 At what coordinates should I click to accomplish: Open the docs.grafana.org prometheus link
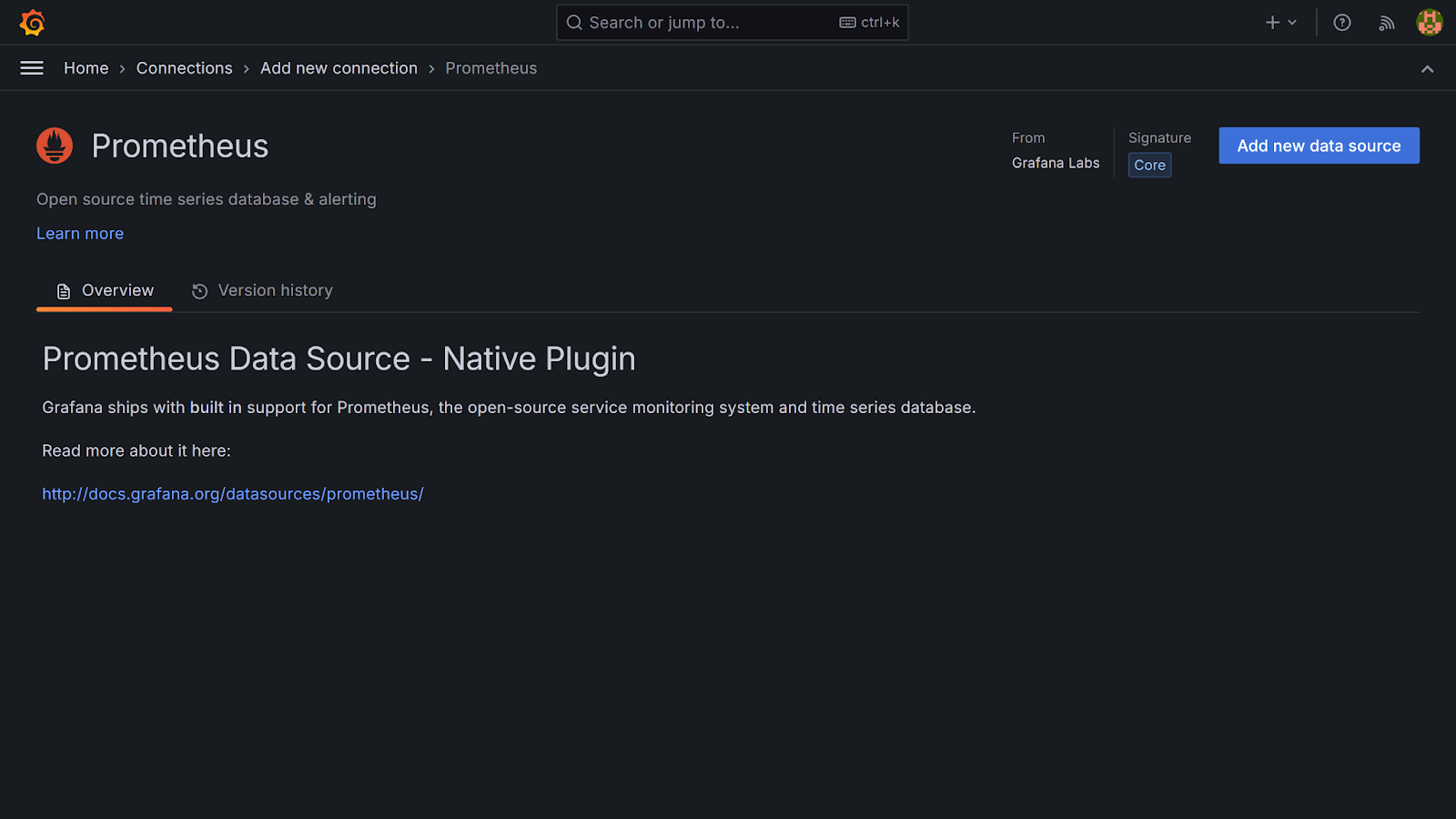point(233,494)
